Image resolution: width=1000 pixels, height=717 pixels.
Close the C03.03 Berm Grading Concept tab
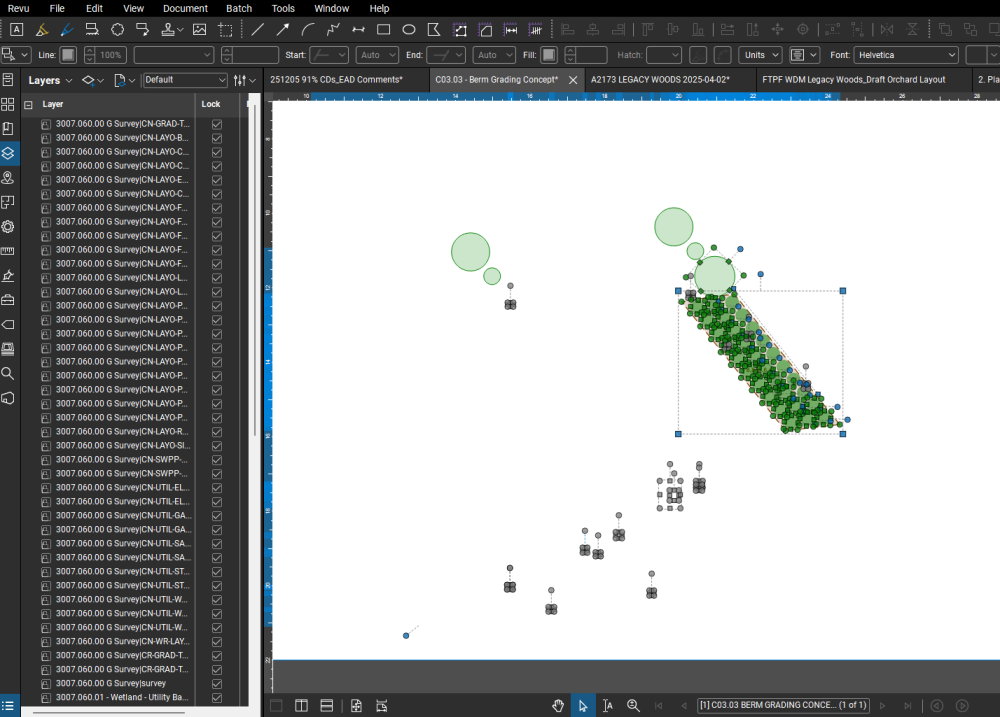pos(573,80)
